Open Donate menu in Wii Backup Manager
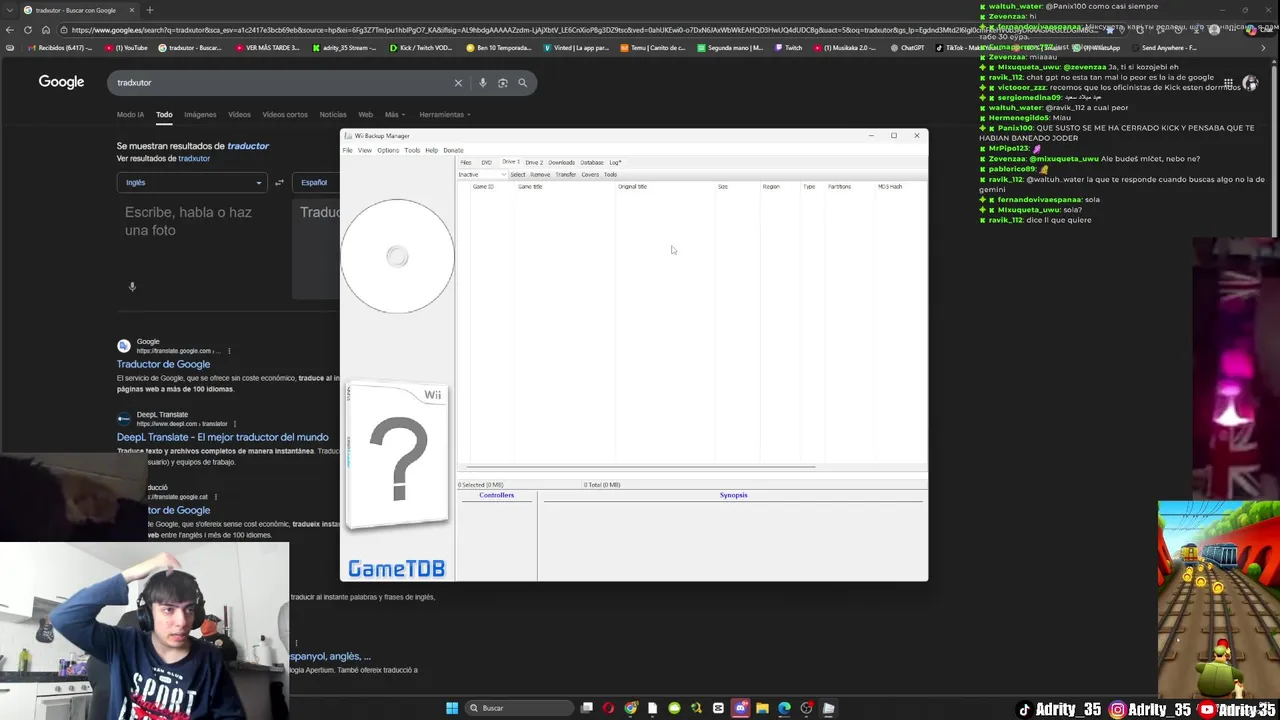The image size is (1280, 720). (x=453, y=150)
